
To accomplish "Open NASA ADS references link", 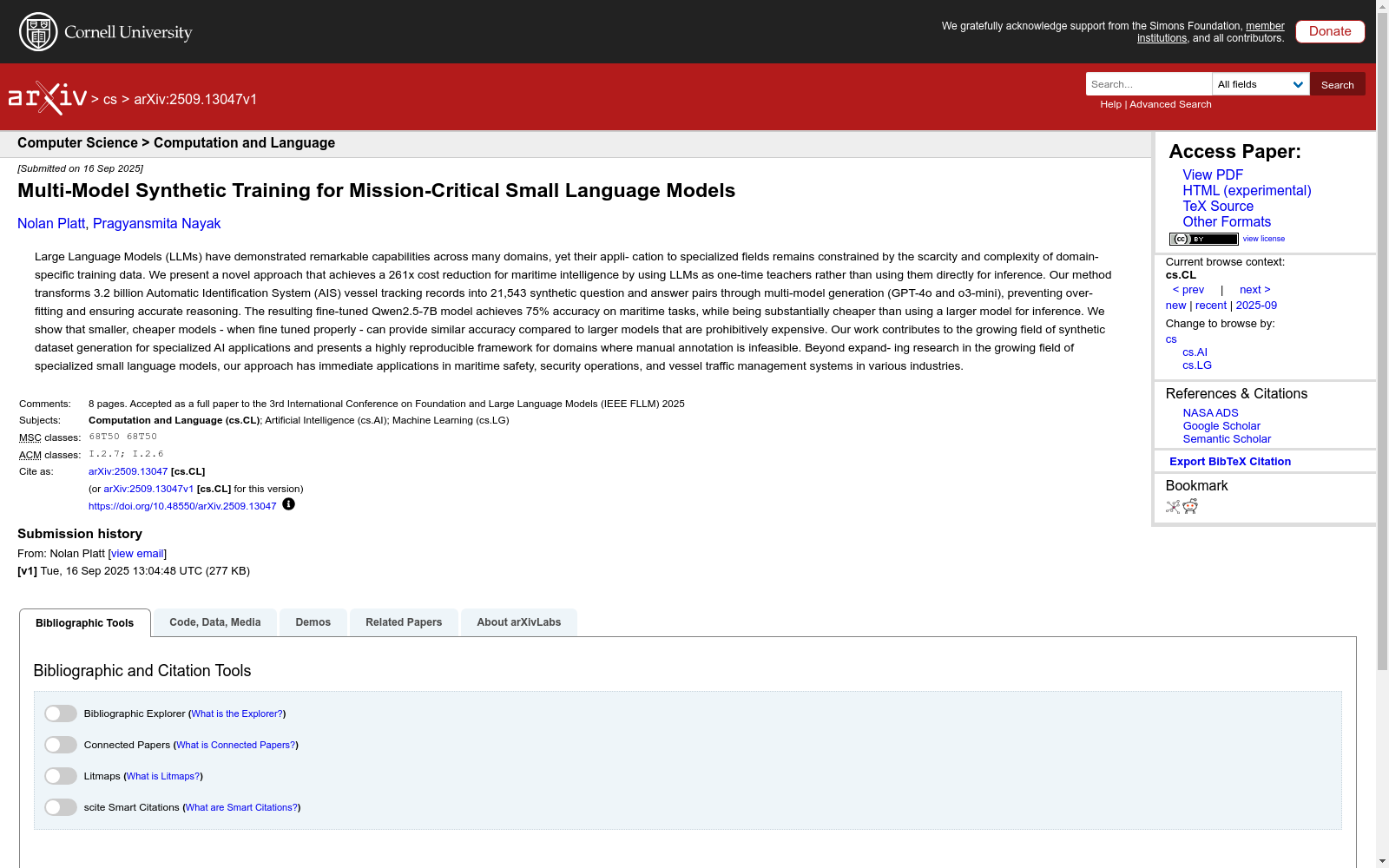I will (x=1210, y=413).
